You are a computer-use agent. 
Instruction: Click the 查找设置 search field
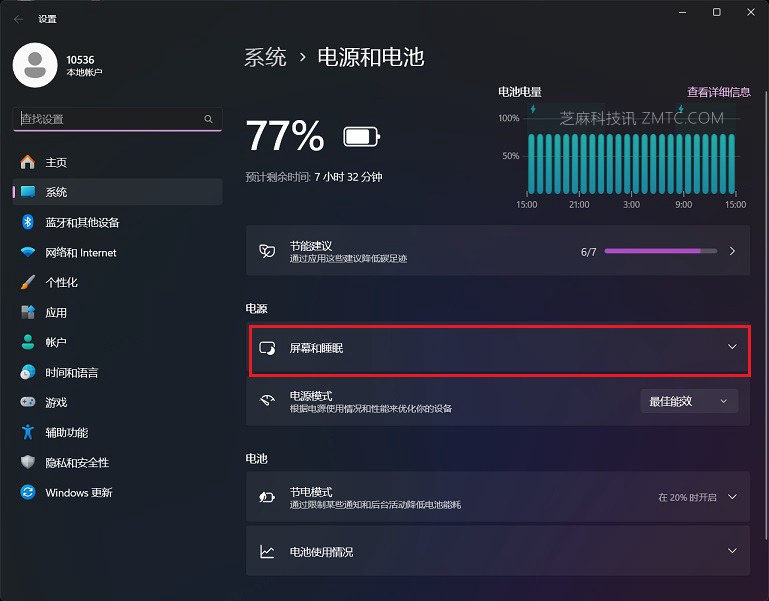pos(118,119)
